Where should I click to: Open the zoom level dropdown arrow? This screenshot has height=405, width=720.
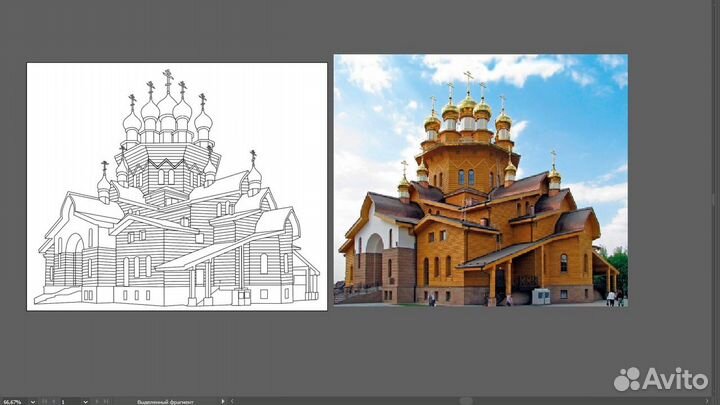(33, 401)
